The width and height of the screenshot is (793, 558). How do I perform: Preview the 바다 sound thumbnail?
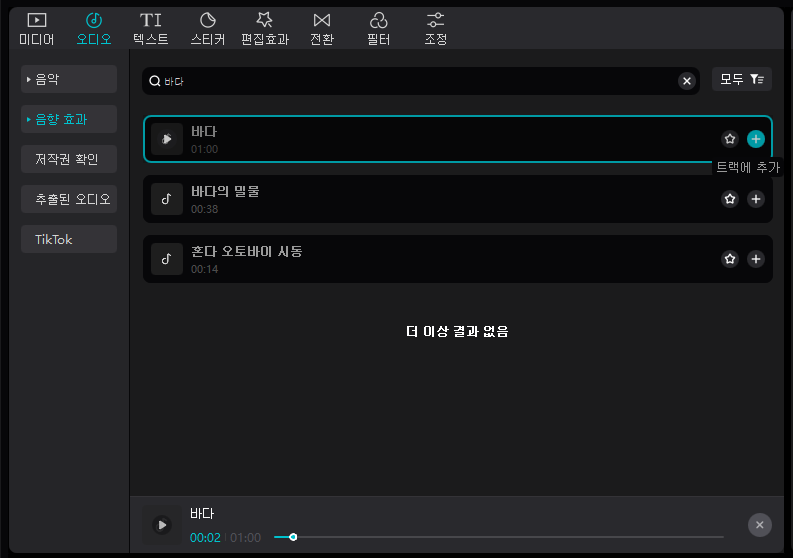click(167, 139)
